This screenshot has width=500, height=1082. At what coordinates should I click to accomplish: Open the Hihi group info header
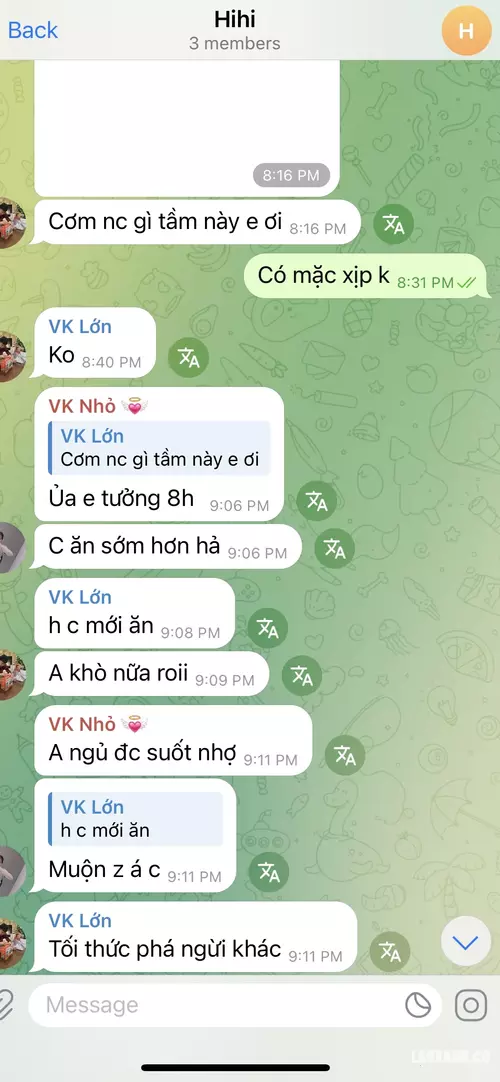coord(234,30)
